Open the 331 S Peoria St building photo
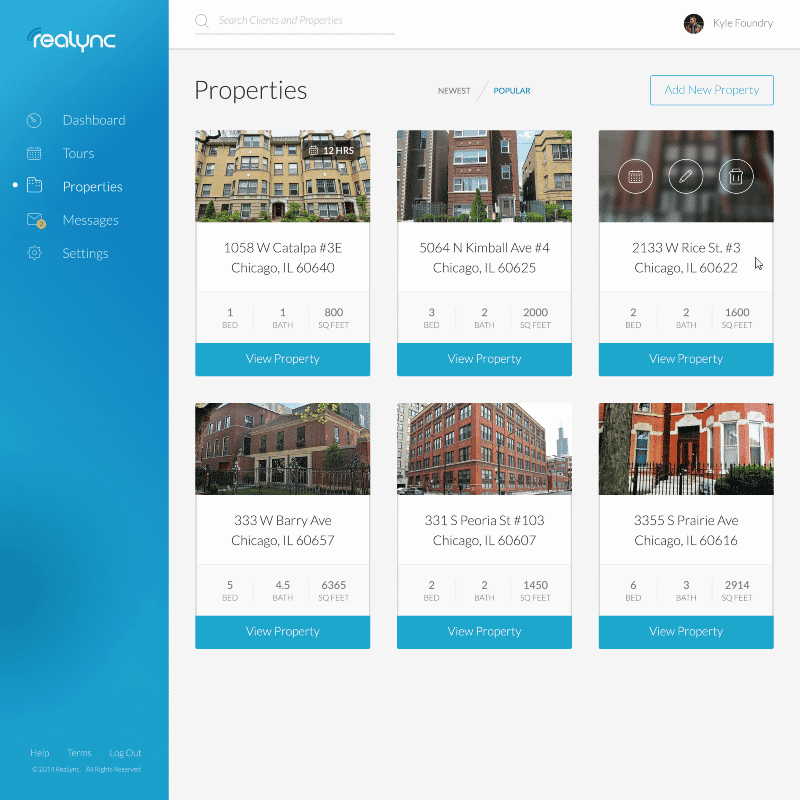The height and width of the screenshot is (800, 800). [484, 449]
